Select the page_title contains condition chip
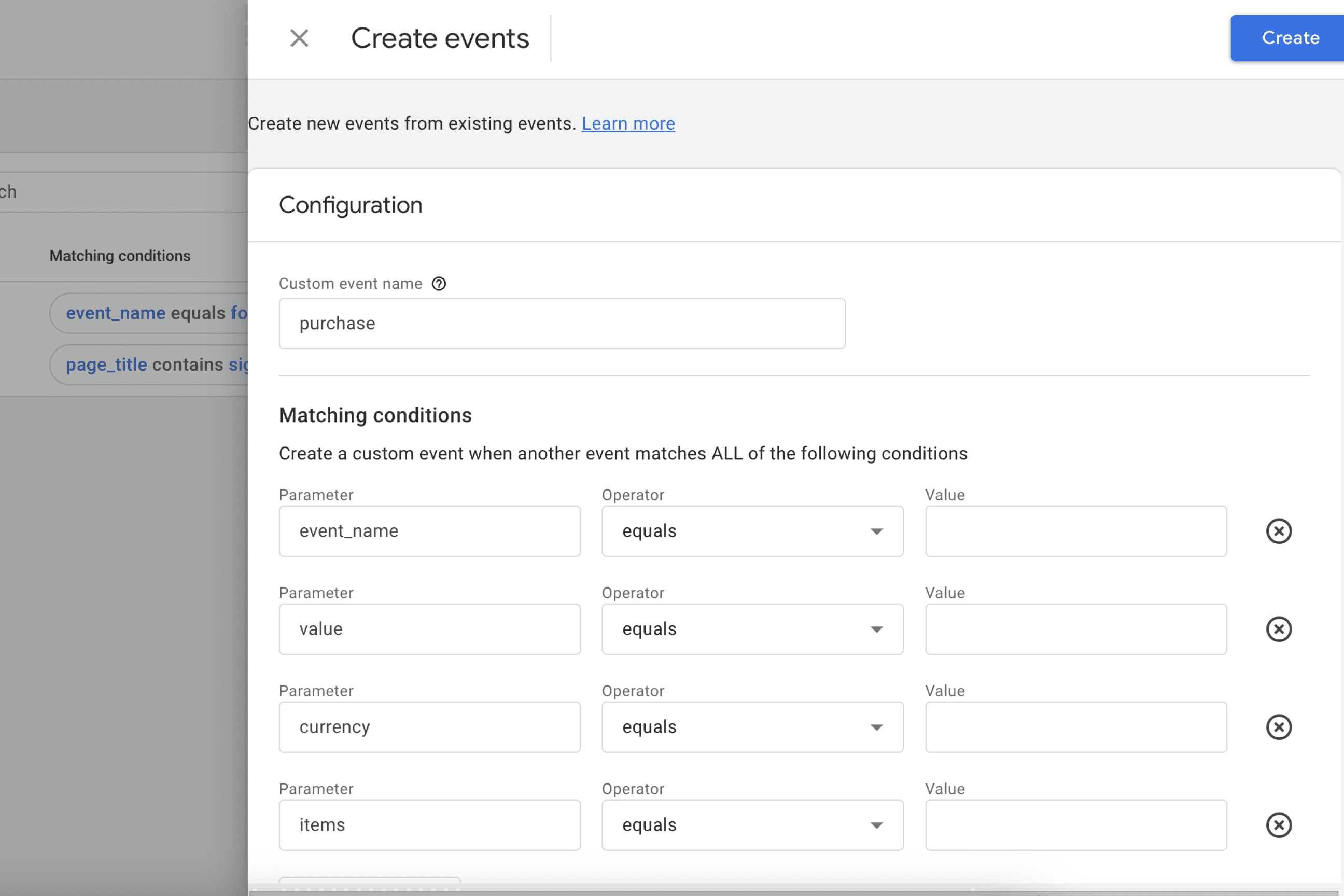Image resolution: width=1344 pixels, height=896 pixels. [x=151, y=364]
